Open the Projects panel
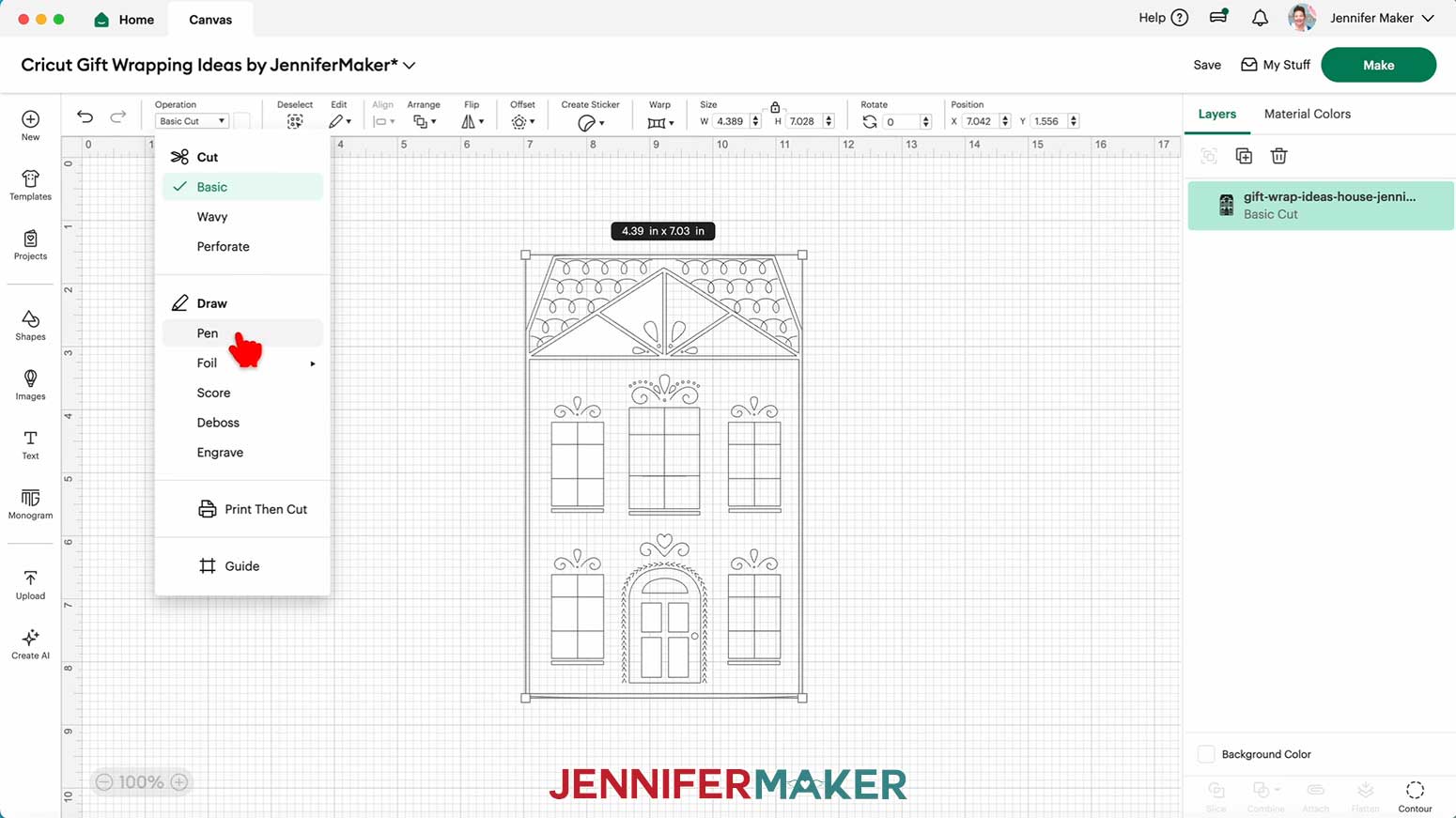Screen dimensions: 1456x818 click(30, 245)
